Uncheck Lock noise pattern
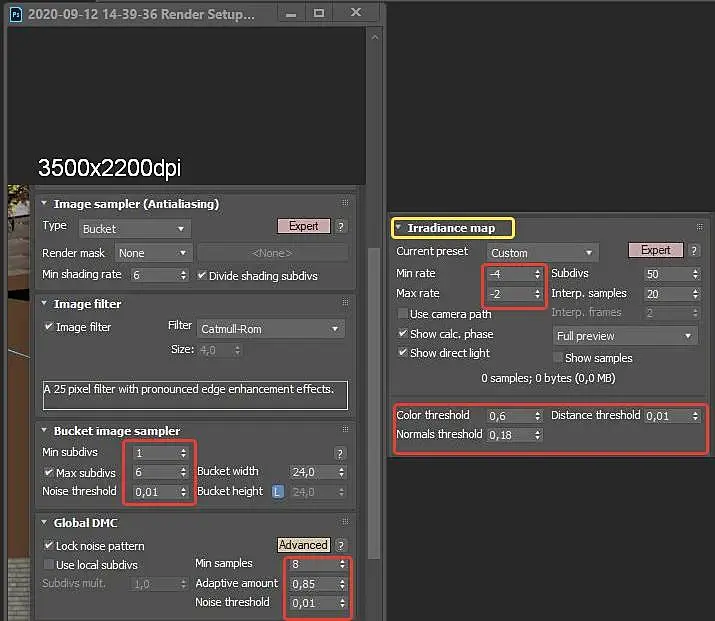Screen dimensions: 715x621 click(48, 545)
